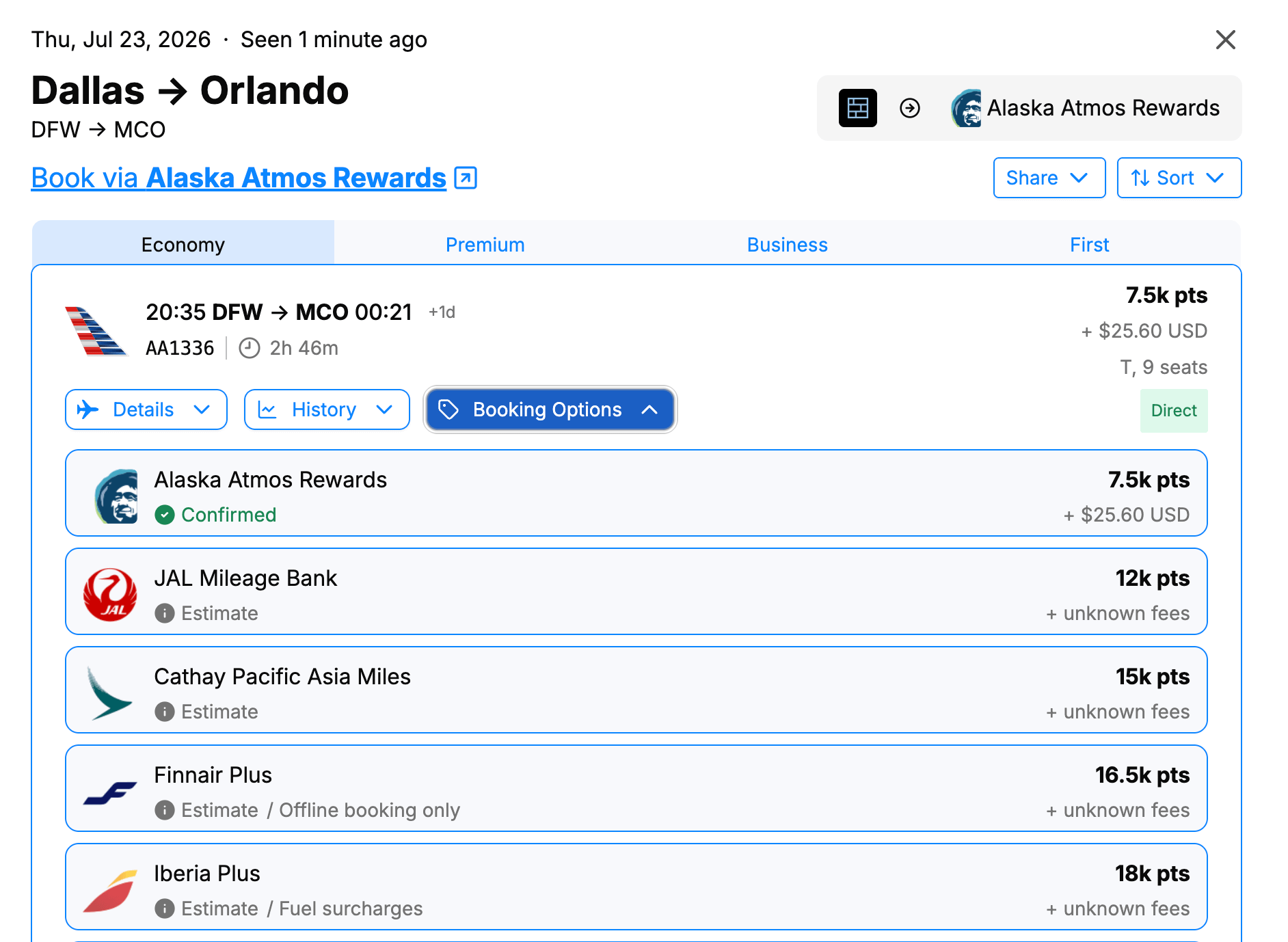Click the 16.5k pts Finnair price

(1142, 775)
